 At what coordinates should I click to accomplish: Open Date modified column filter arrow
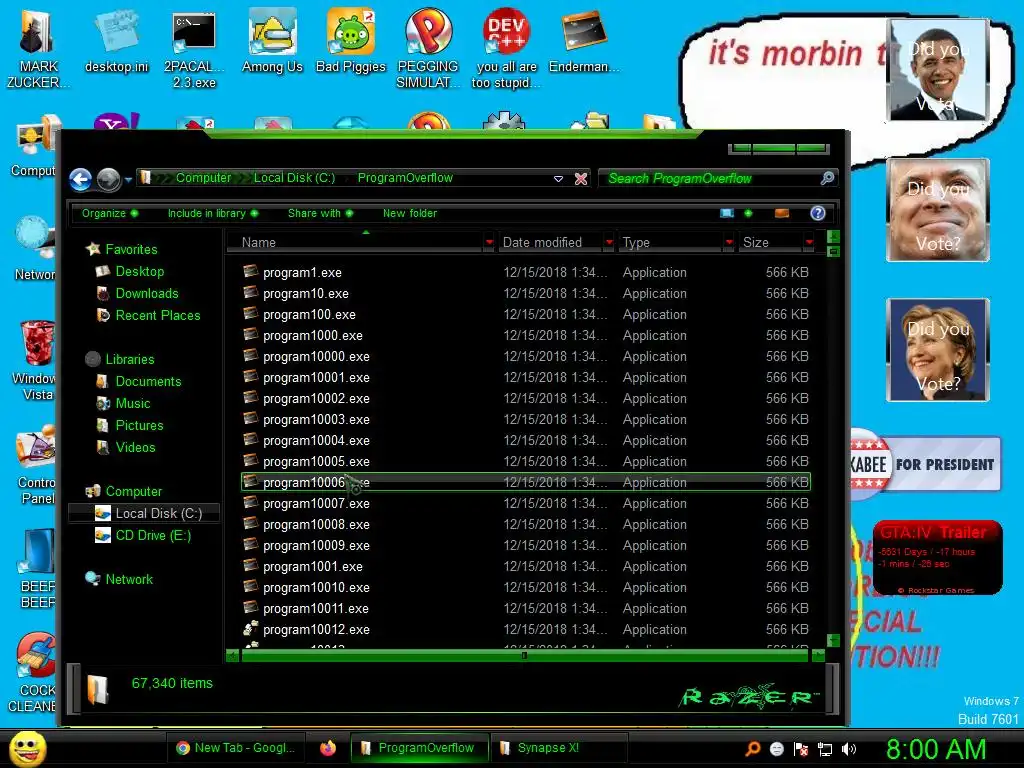[609, 242]
